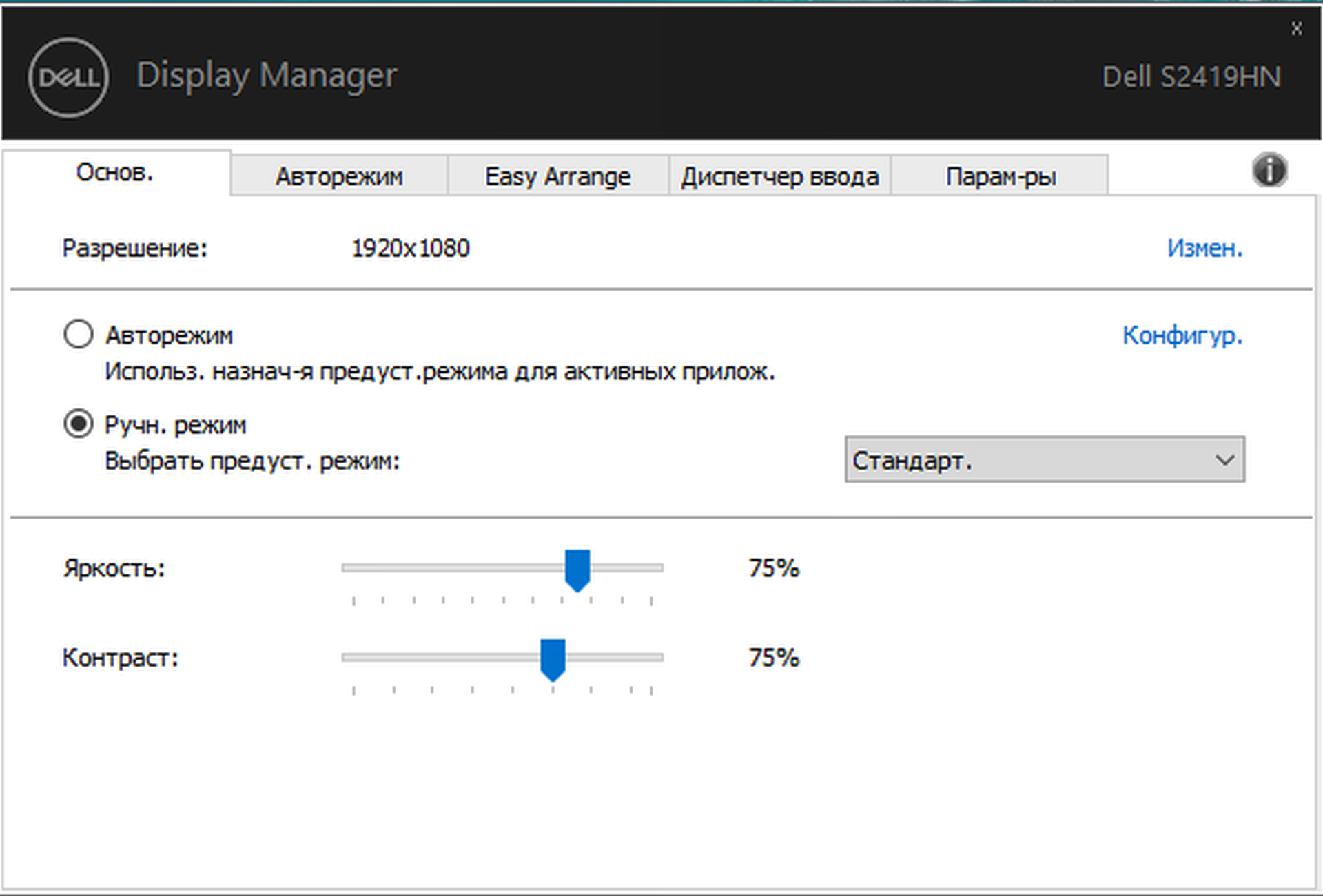Open the info icon about Display Manager
Viewport: 1323px width, 896px height.
(x=1269, y=170)
